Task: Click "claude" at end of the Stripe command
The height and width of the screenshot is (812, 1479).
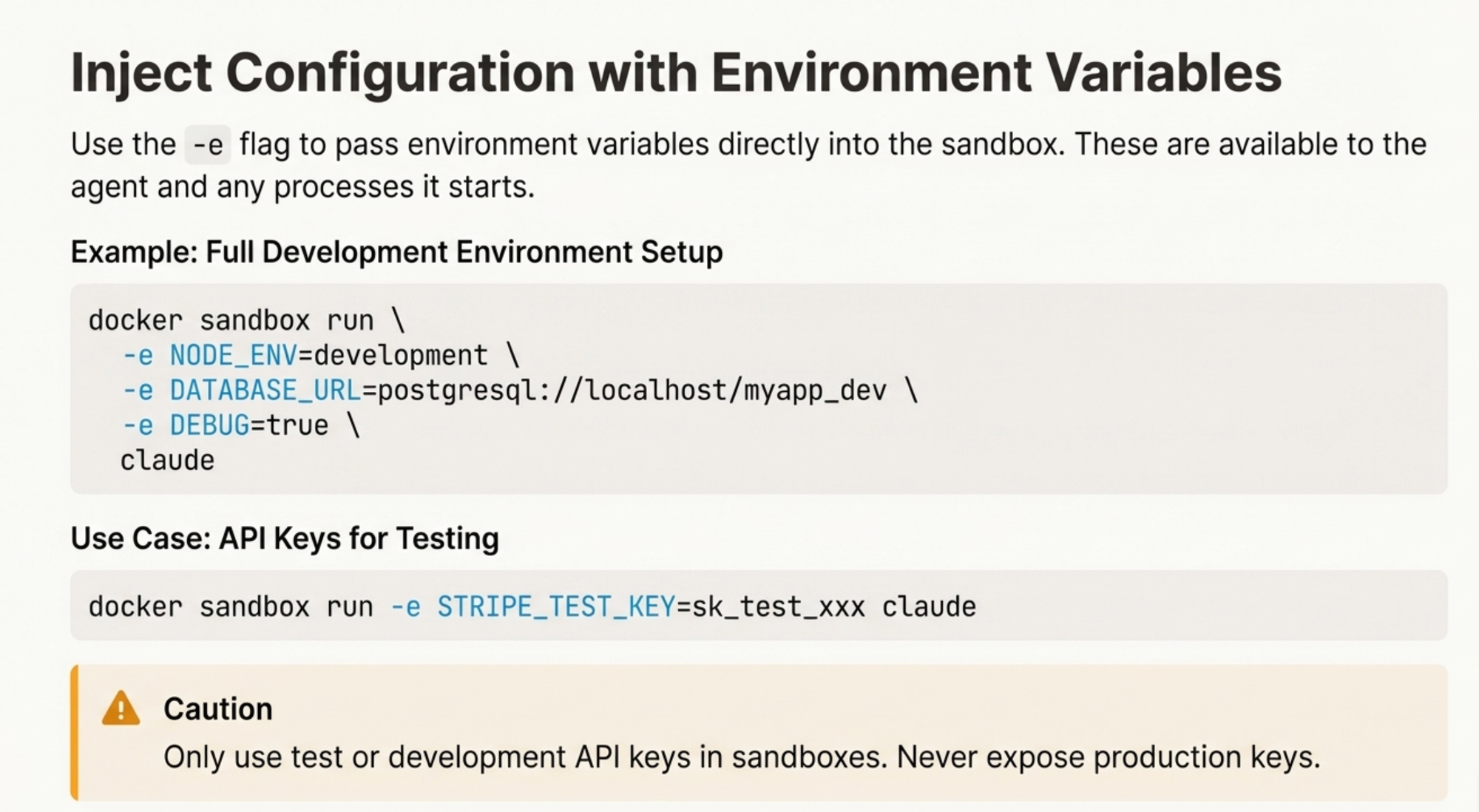Action: [929, 607]
